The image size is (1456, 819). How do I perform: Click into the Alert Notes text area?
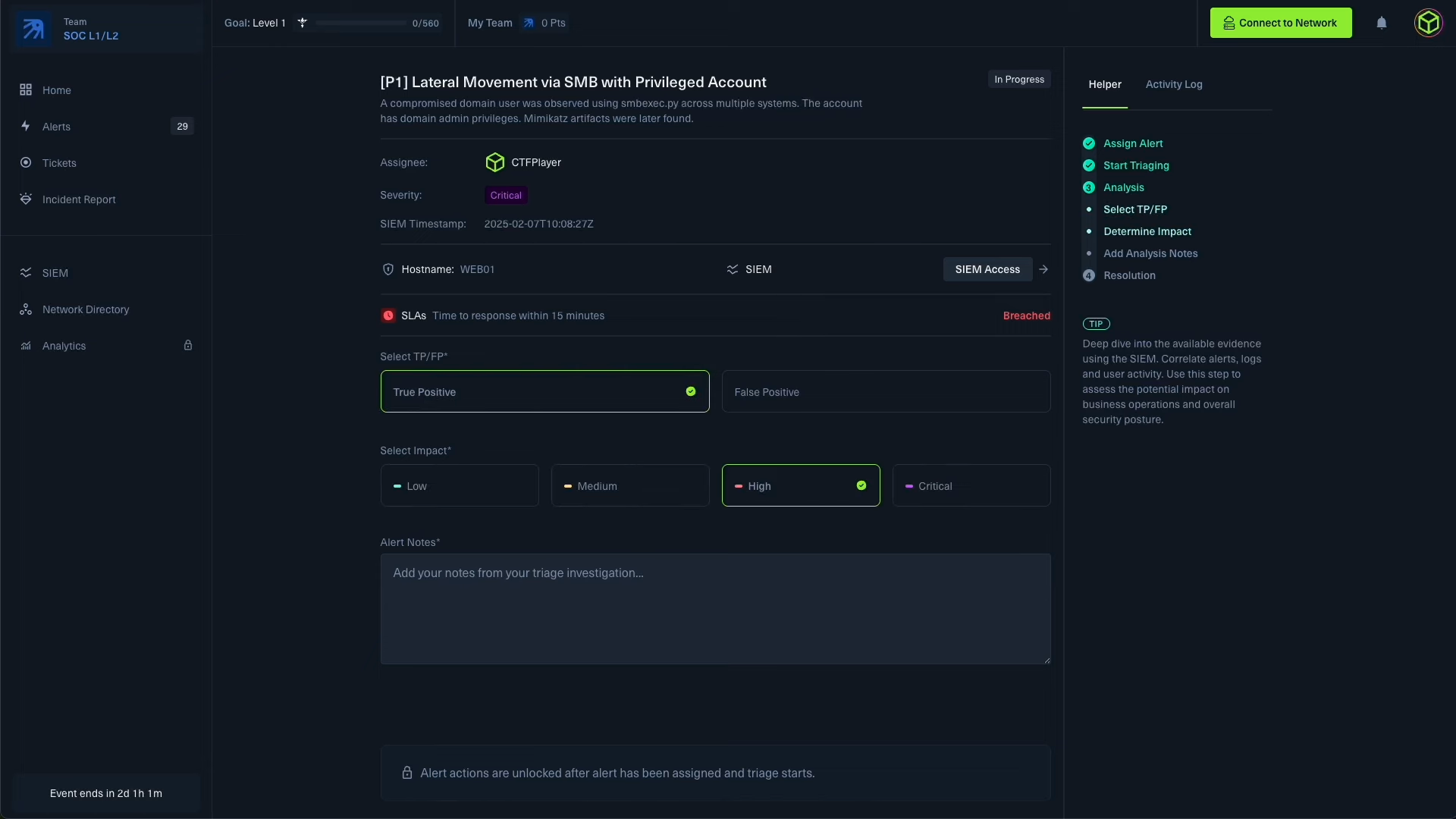point(714,608)
